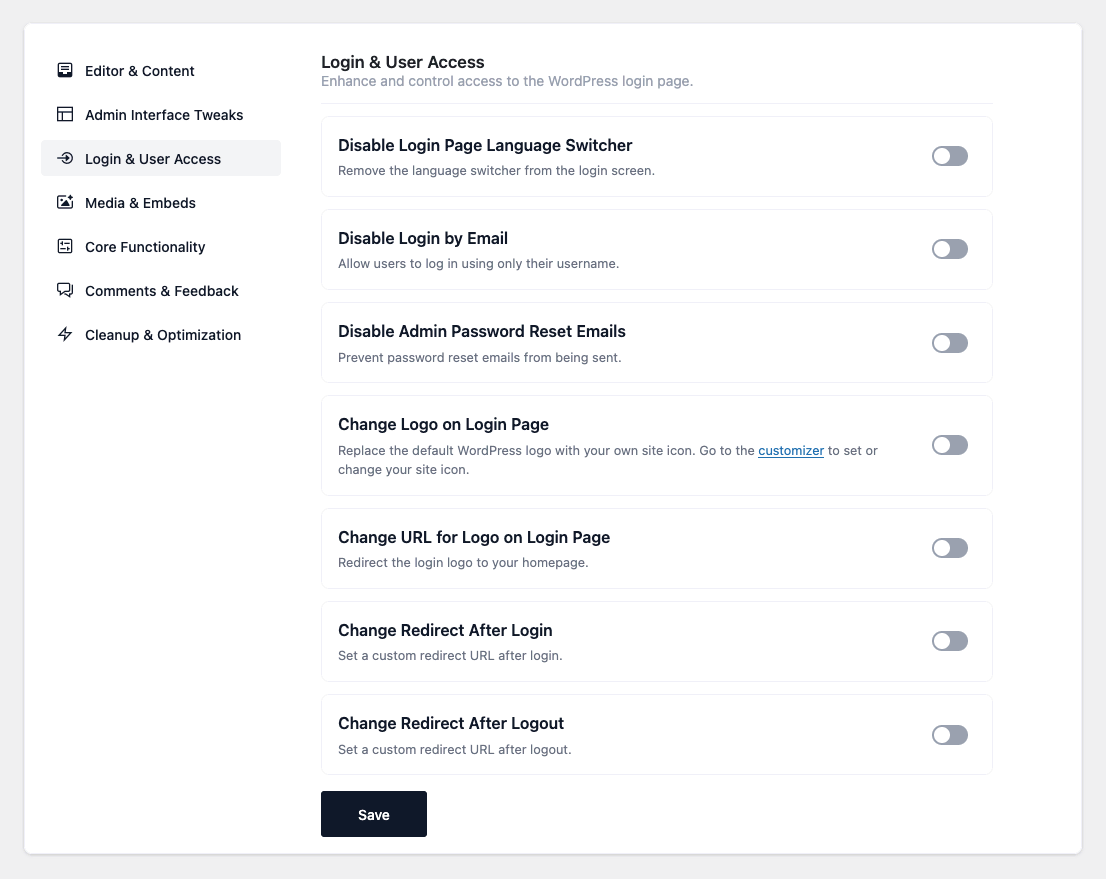Click the Media & Embeds image icon

click(x=65, y=203)
